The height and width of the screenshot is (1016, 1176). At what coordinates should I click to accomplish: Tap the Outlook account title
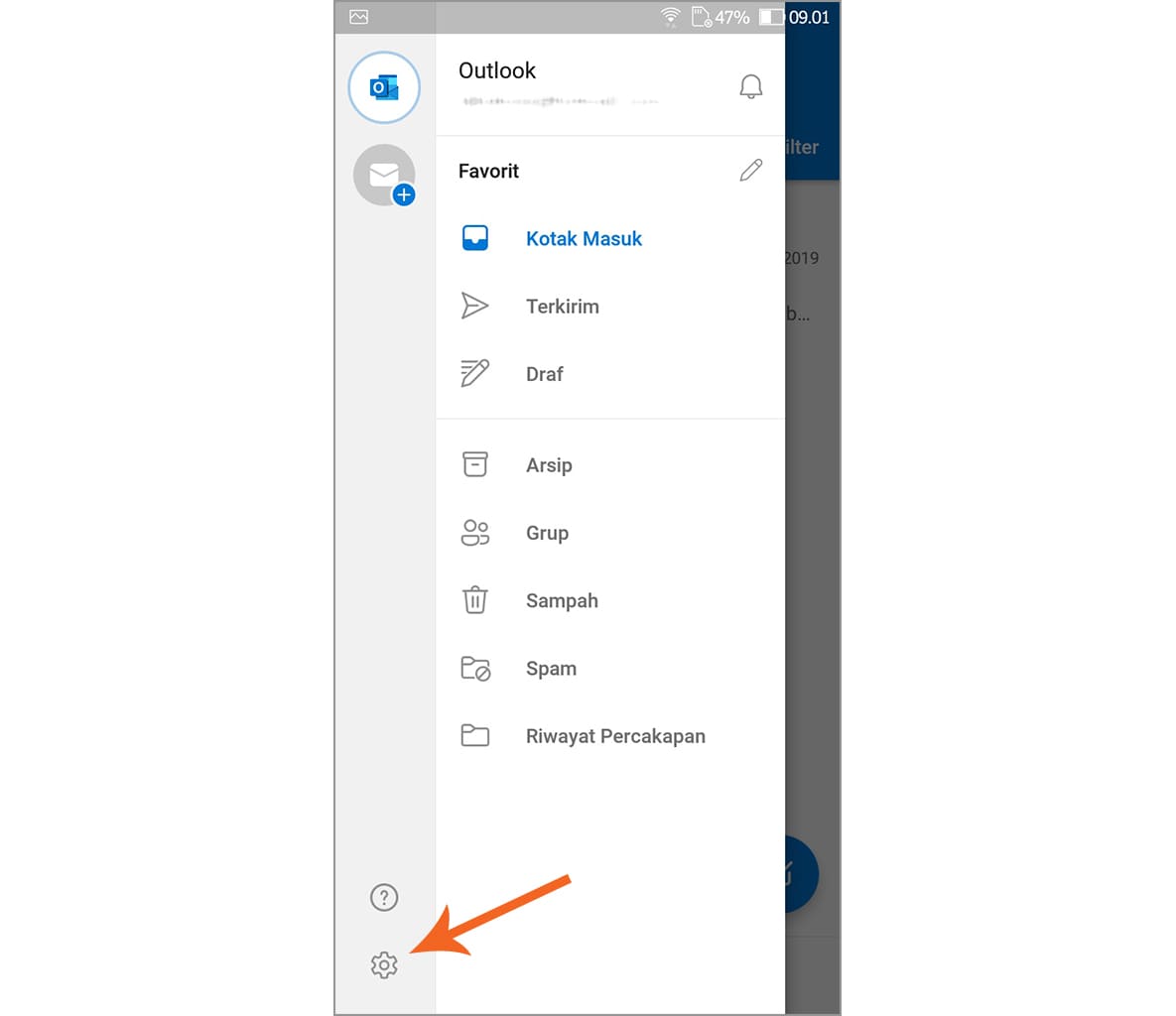pos(496,70)
